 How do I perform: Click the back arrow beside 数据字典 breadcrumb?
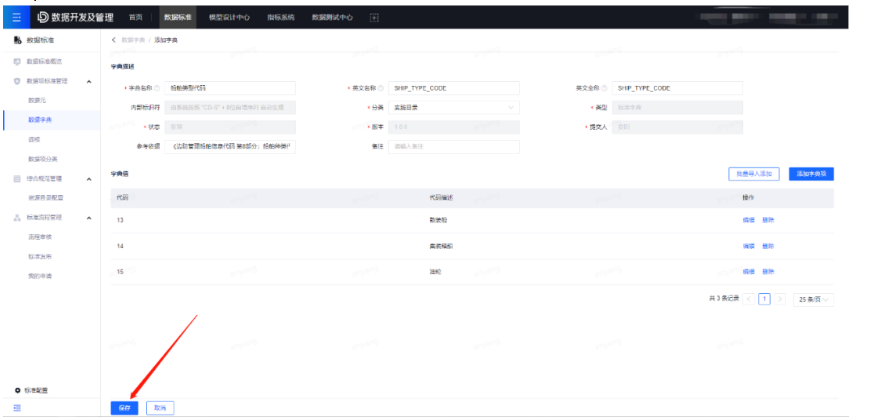[113, 40]
